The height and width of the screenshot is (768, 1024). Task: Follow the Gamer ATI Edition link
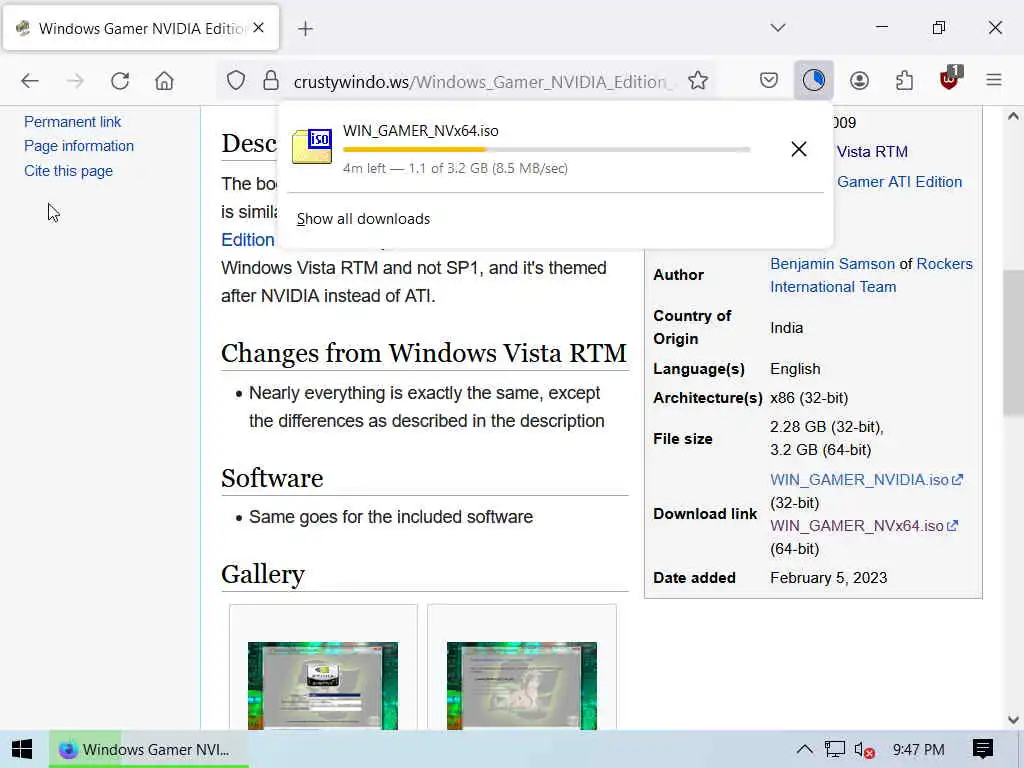[900, 182]
